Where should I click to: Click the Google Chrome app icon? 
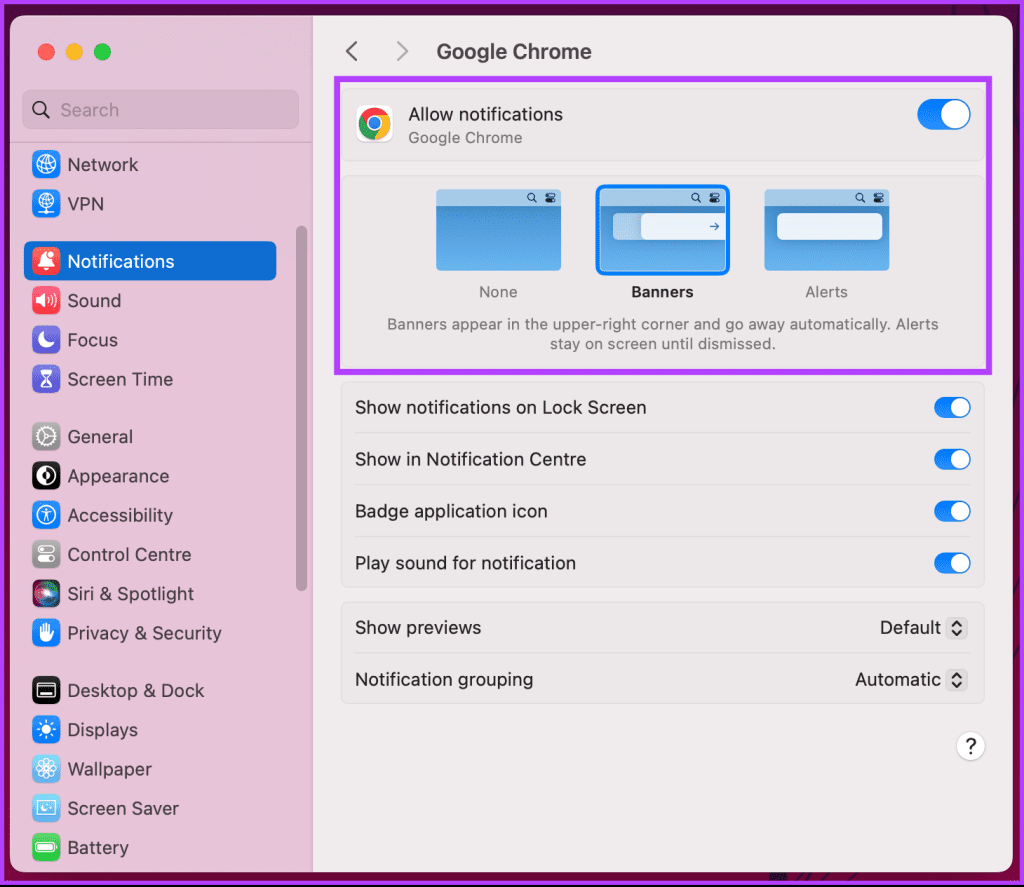374,123
